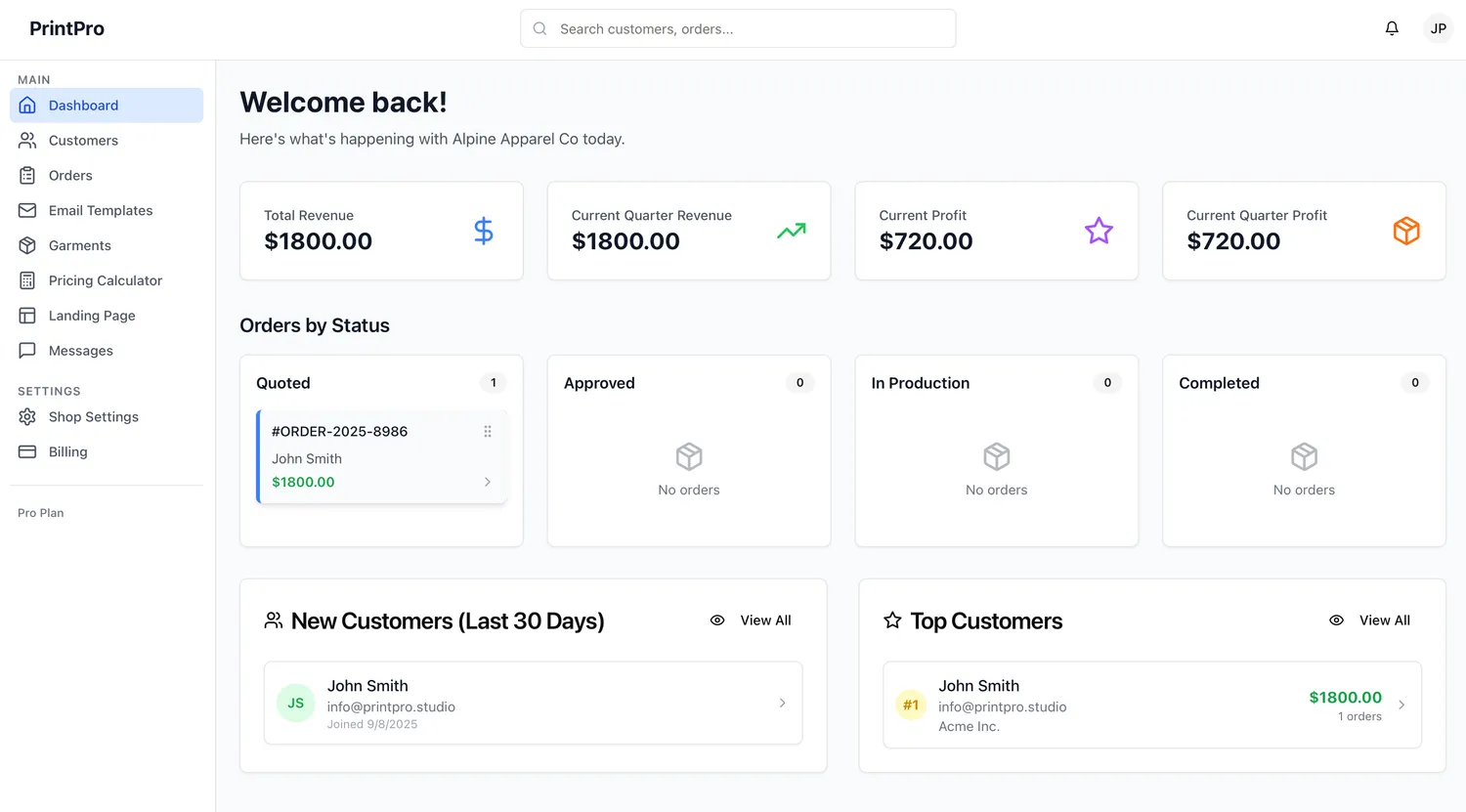Viewport: 1466px width, 812px height.
Task: Click View All for Top Customers
Action: 1384,620
